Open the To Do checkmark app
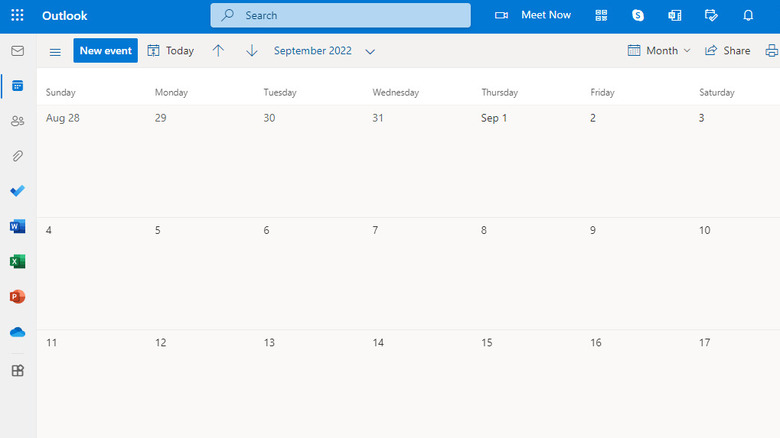Screen dimensions: 780x438 coord(17,191)
